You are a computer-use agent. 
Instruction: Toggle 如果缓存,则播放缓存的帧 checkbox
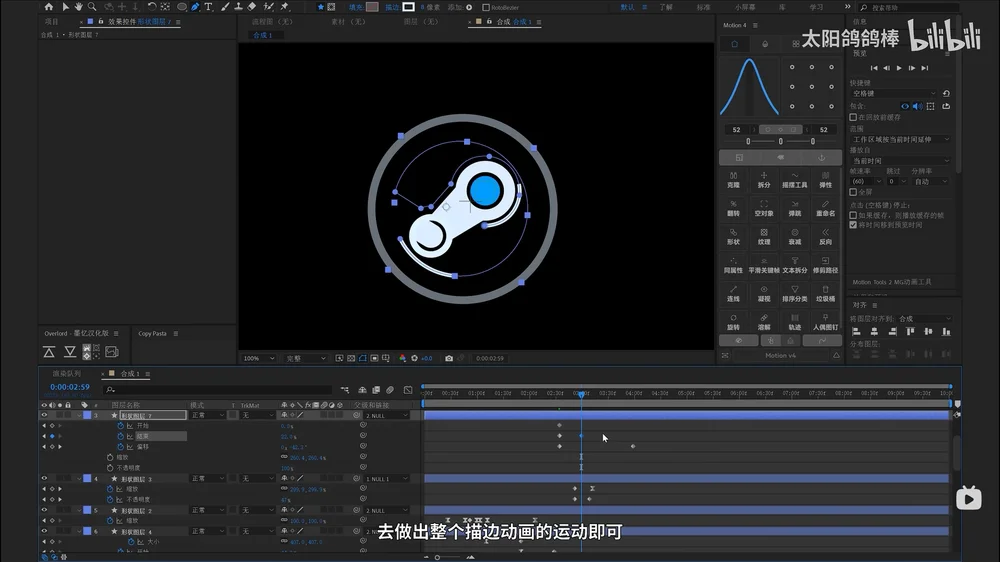(x=853, y=216)
